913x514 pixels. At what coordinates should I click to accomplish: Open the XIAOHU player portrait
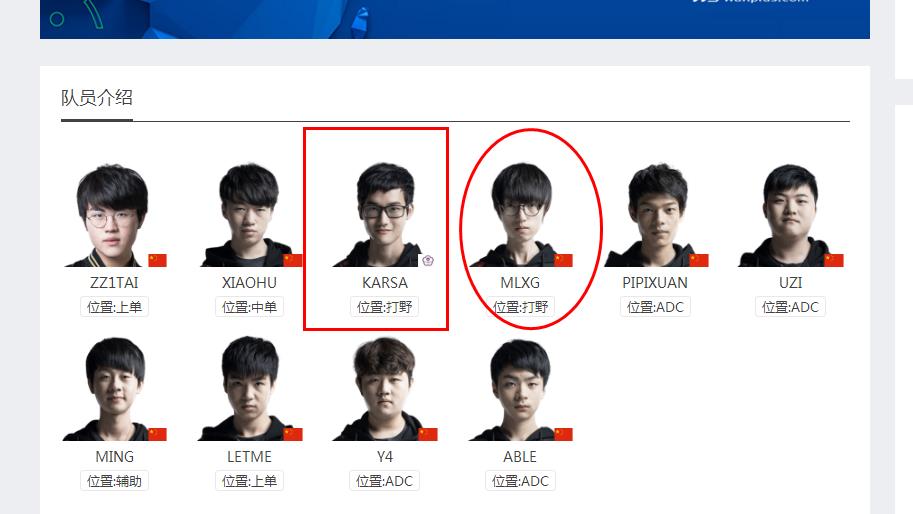pos(248,215)
